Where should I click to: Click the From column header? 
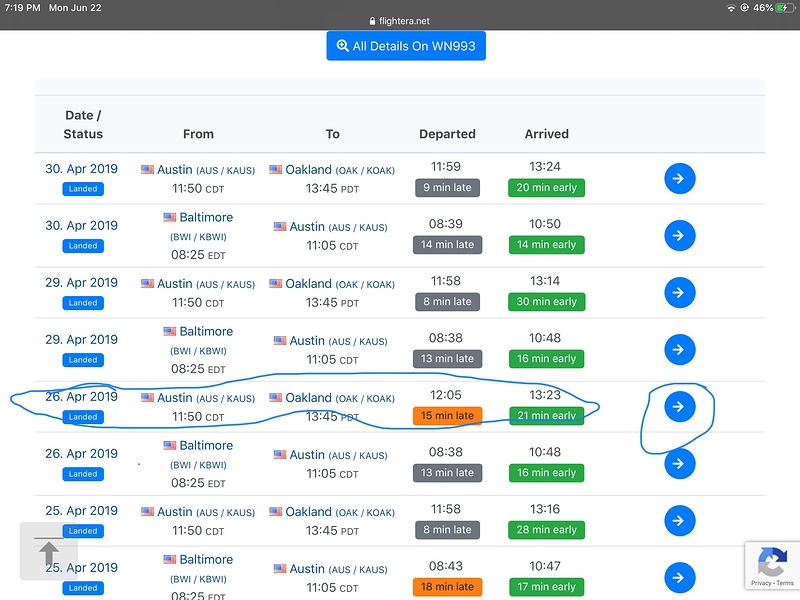point(198,134)
